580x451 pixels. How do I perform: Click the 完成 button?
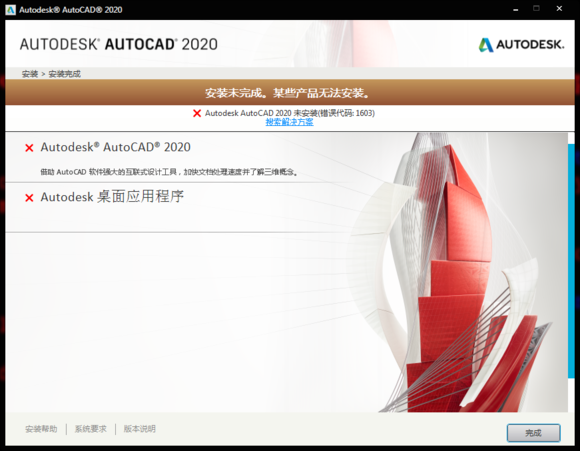point(533,433)
